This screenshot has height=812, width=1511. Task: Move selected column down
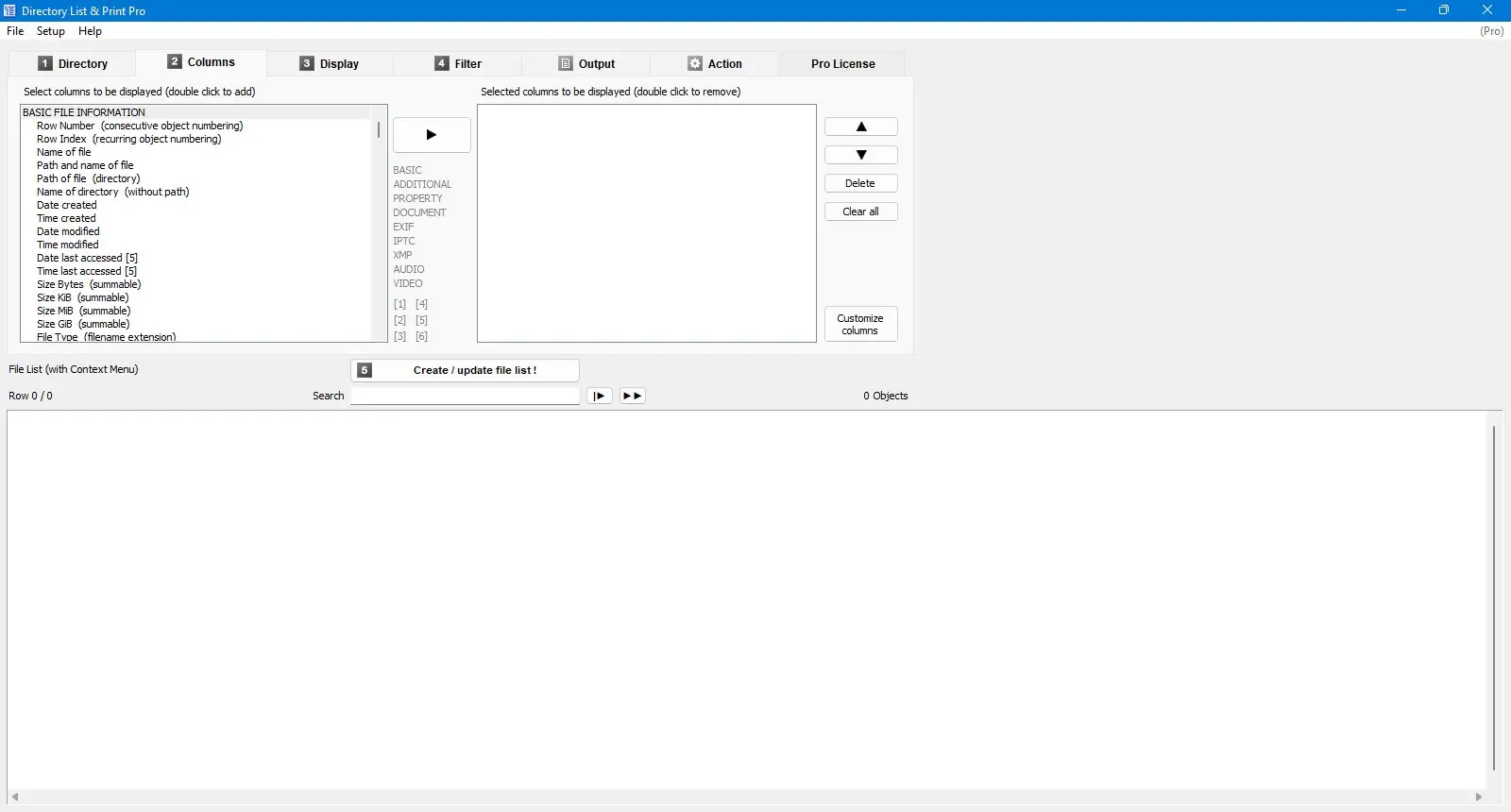[861, 155]
